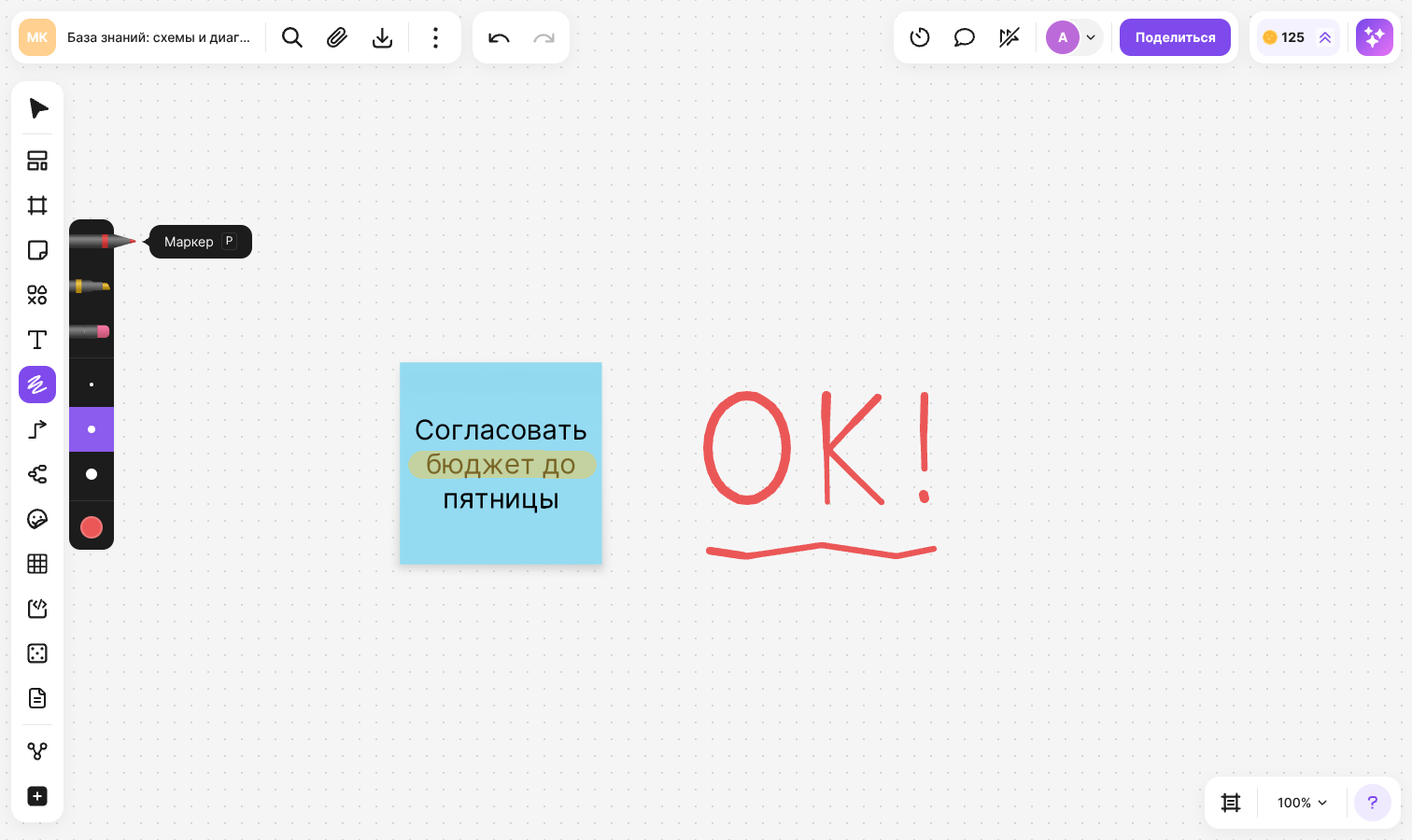Click the Поделиться button
Screen dimensions: 1412x840
pyautogui.click(x=1175, y=37)
